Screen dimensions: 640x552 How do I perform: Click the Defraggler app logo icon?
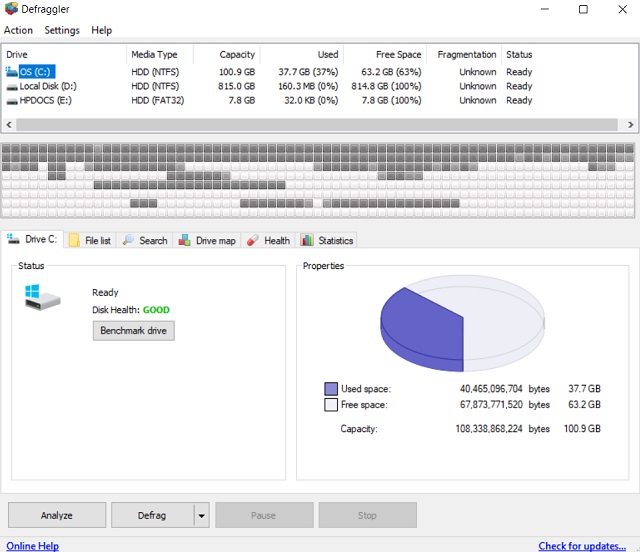(x=11, y=9)
